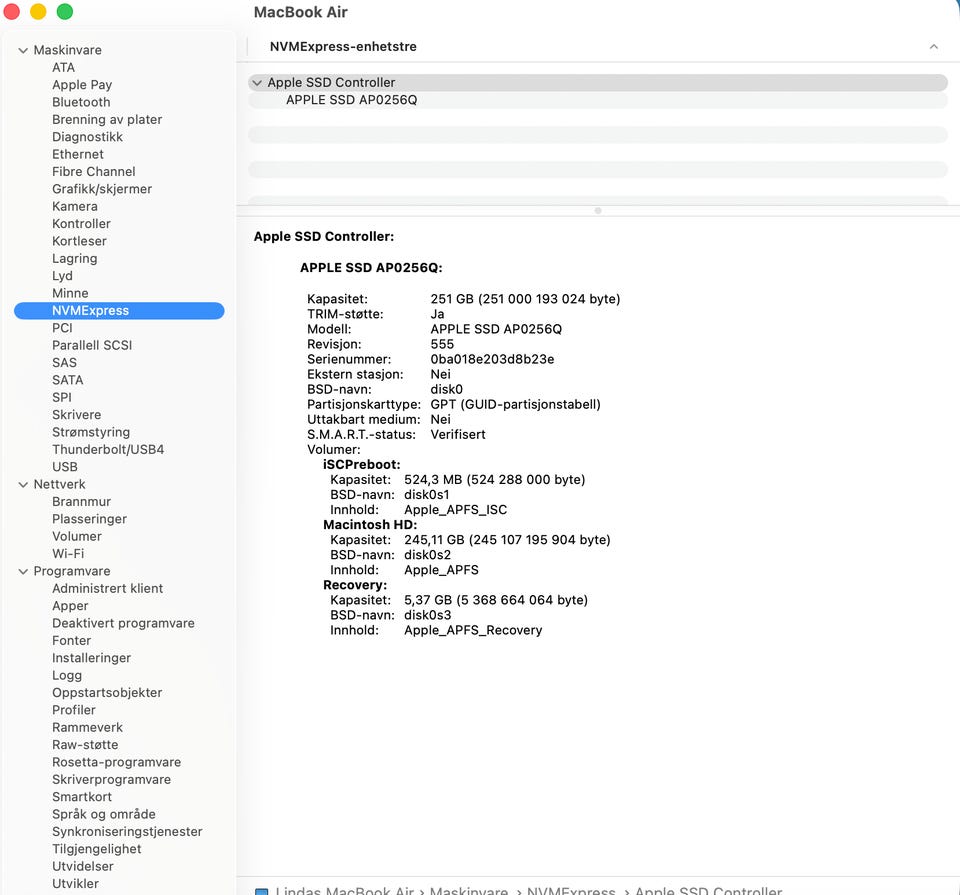The height and width of the screenshot is (895, 960).
Task: Open USB in the sidebar
Action: pos(64,467)
